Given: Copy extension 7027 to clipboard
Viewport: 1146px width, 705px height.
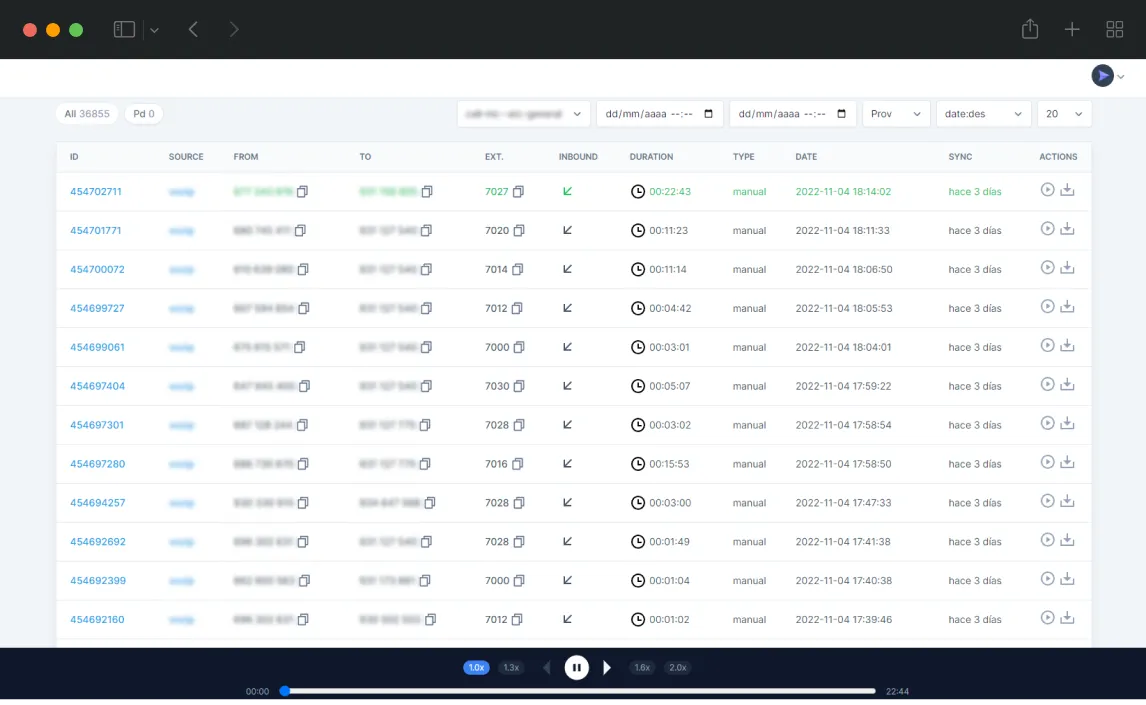Looking at the screenshot, I should tap(519, 192).
